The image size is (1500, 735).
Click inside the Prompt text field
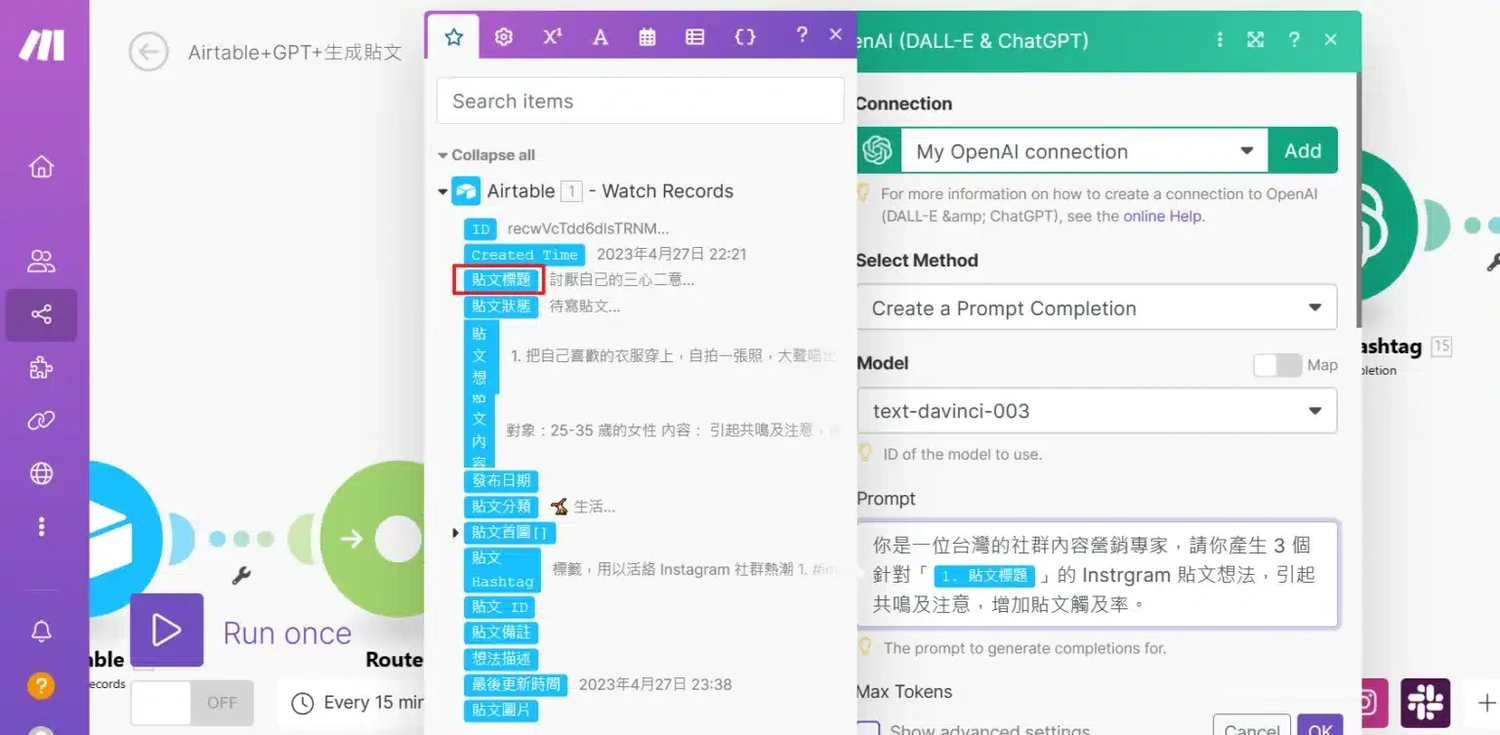tap(1097, 575)
